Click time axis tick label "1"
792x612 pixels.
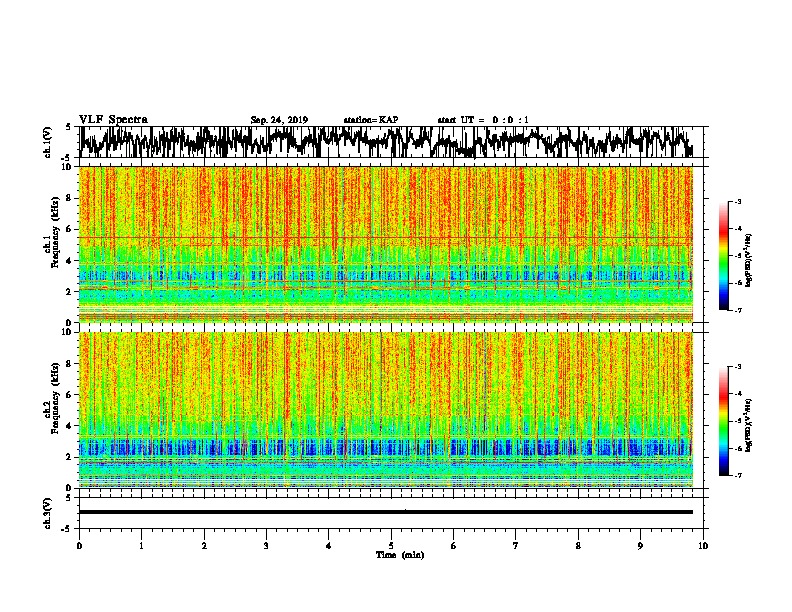point(141,546)
